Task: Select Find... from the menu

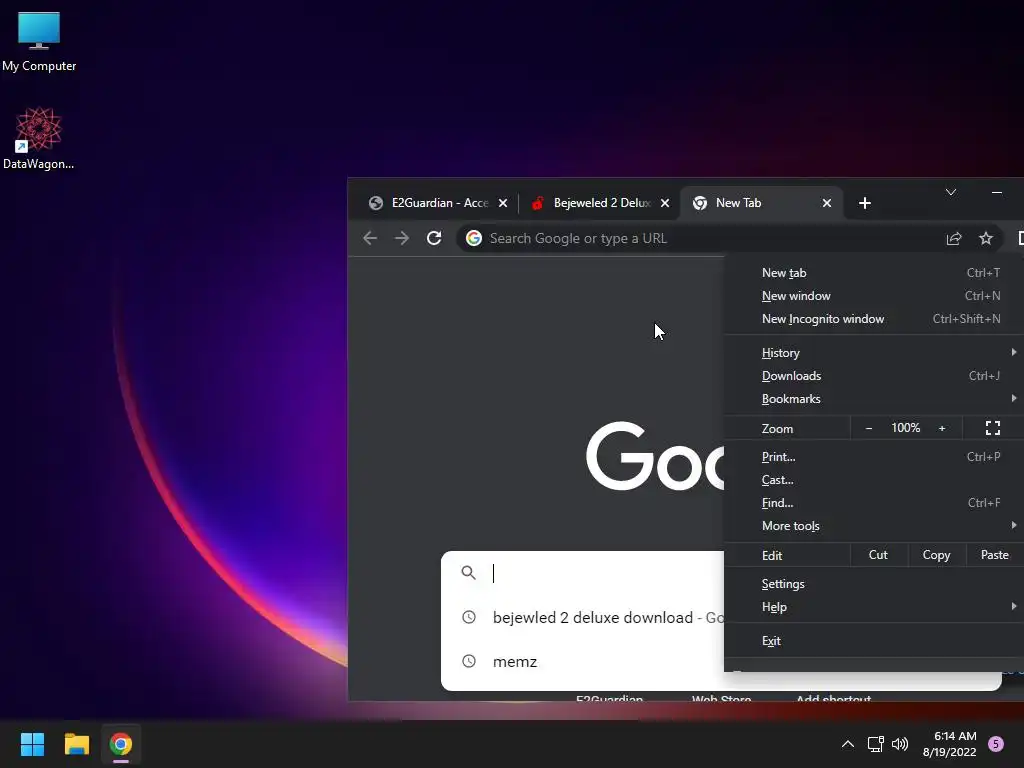Action: pos(875,503)
